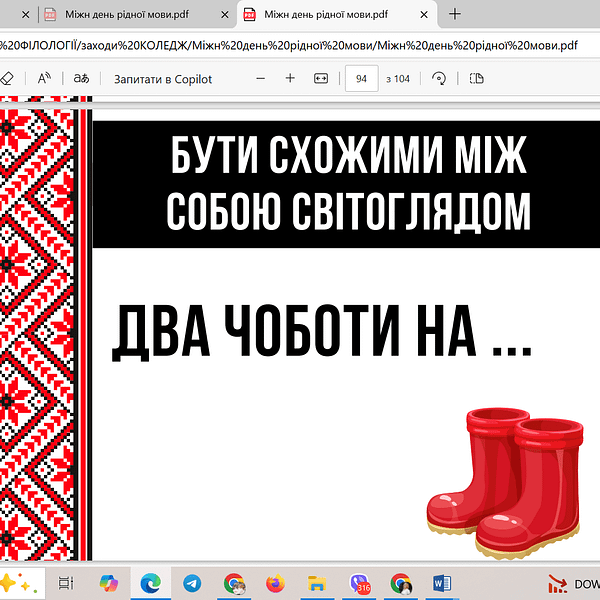
Task: Click the Read aloud icon
Action: tap(45, 78)
